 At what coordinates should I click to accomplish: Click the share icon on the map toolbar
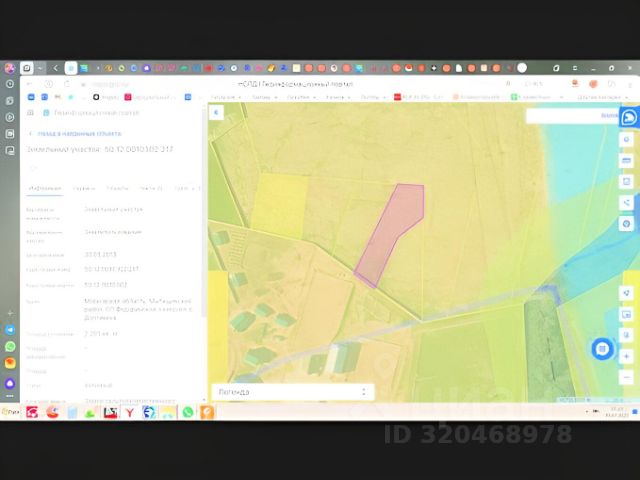(x=627, y=202)
